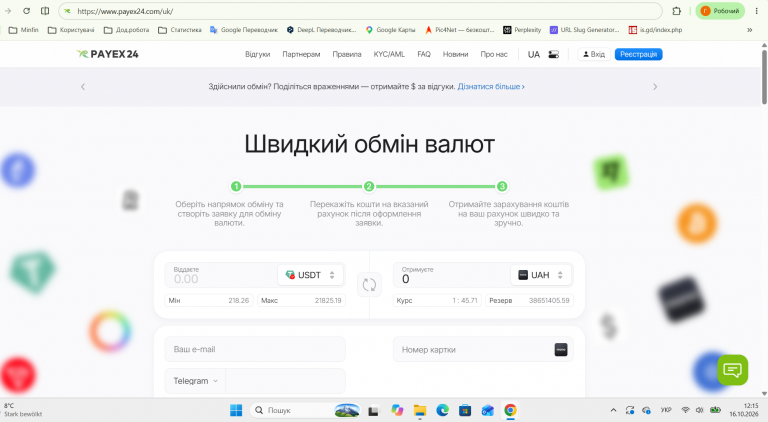Open the Новини menu item

(x=456, y=54)
